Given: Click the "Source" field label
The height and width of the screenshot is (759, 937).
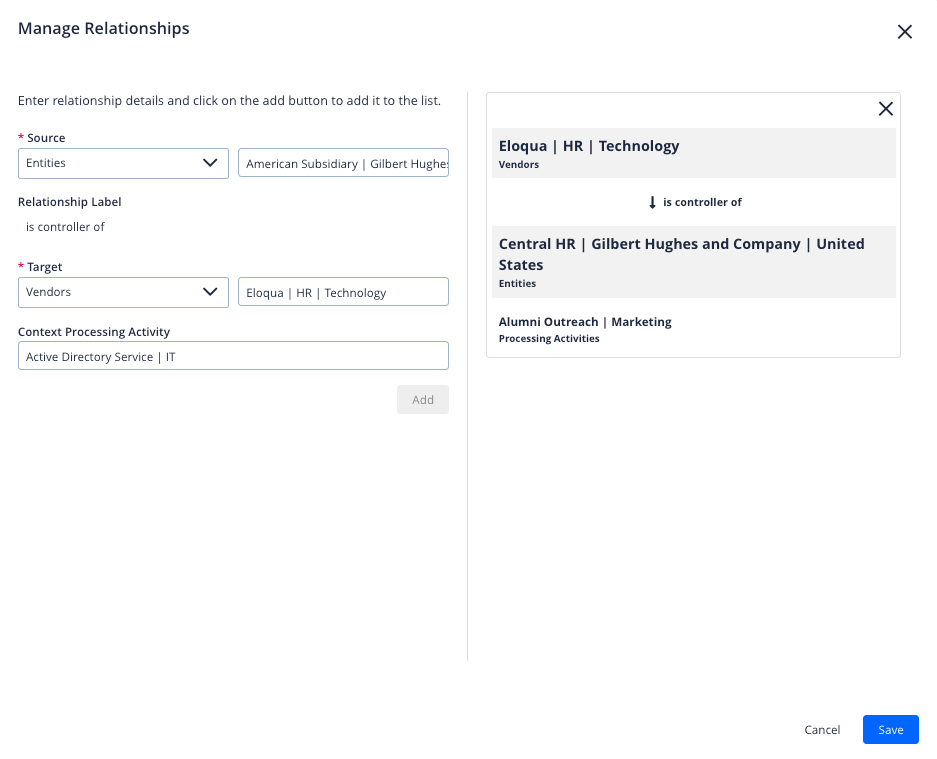Looking at the screenshot, I should coord(46,137).
